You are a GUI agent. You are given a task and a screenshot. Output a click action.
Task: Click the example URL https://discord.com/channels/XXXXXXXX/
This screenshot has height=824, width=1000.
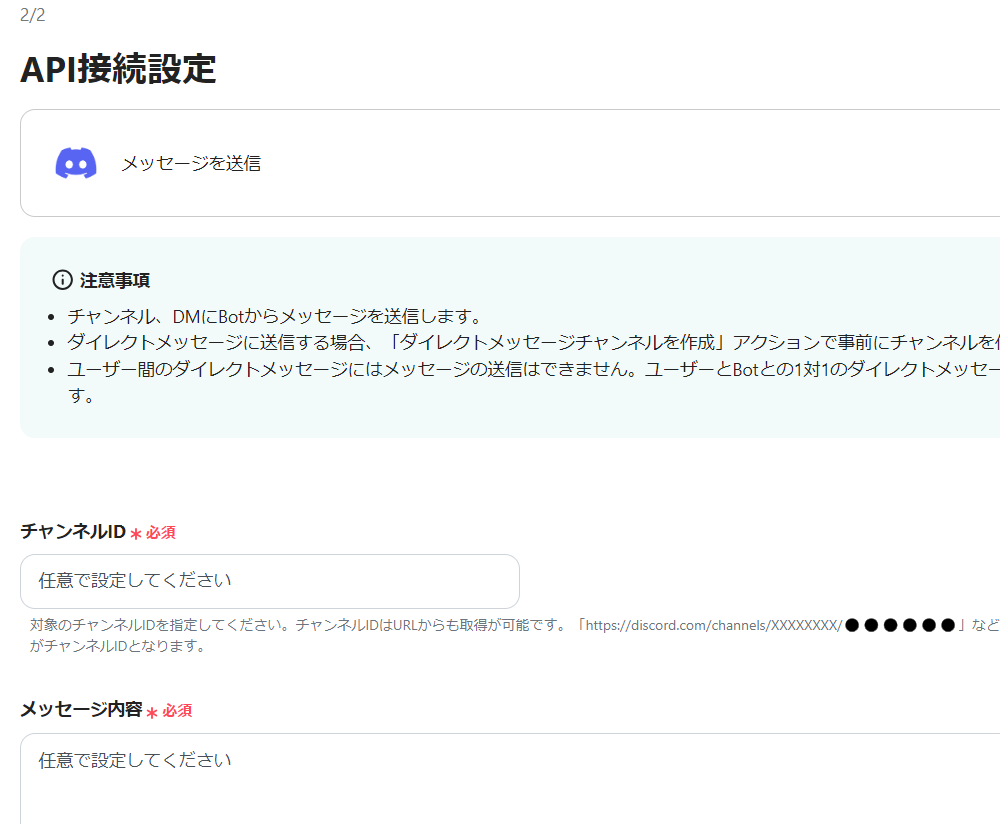pyautogui.click(x=714, y=625)
